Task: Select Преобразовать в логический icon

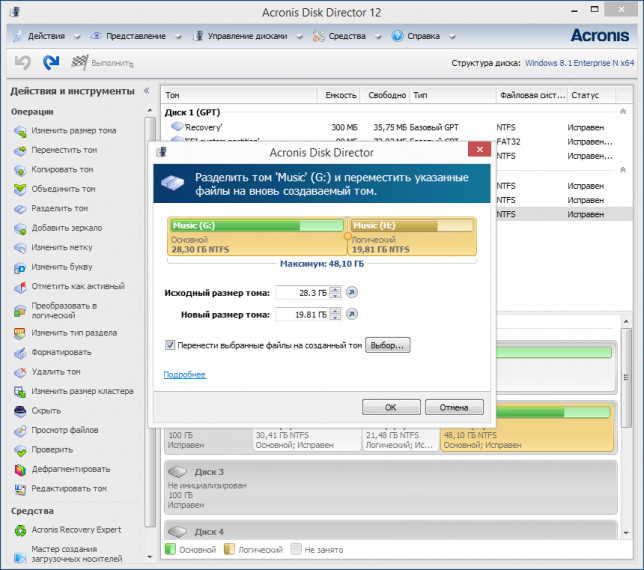Action: click(x=20, y=311)
